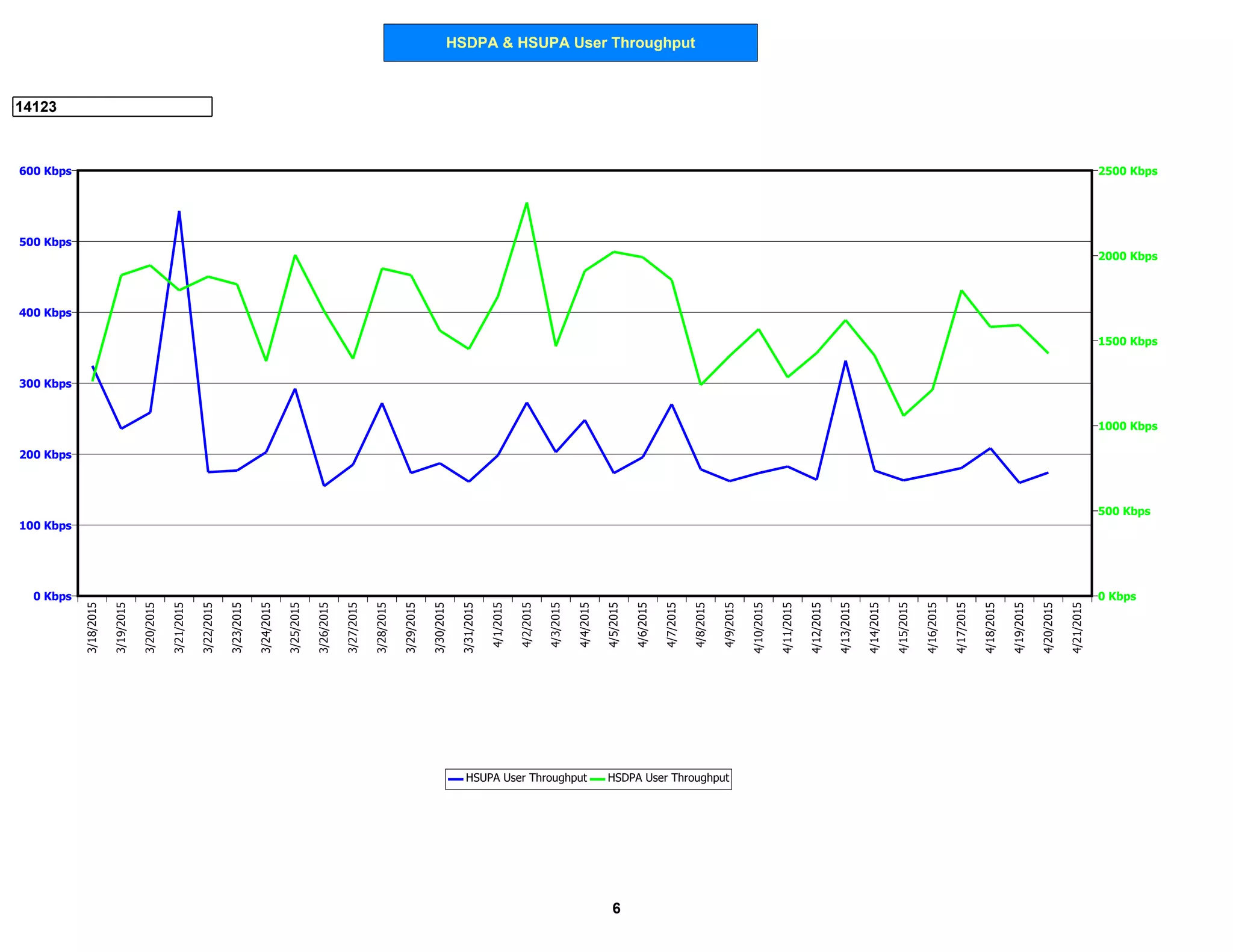Image resolution: width=1233 pixels, height=952 pixels.
Task: Click the HSUPA User Throughput legend entry
Action: coord(518,778)
